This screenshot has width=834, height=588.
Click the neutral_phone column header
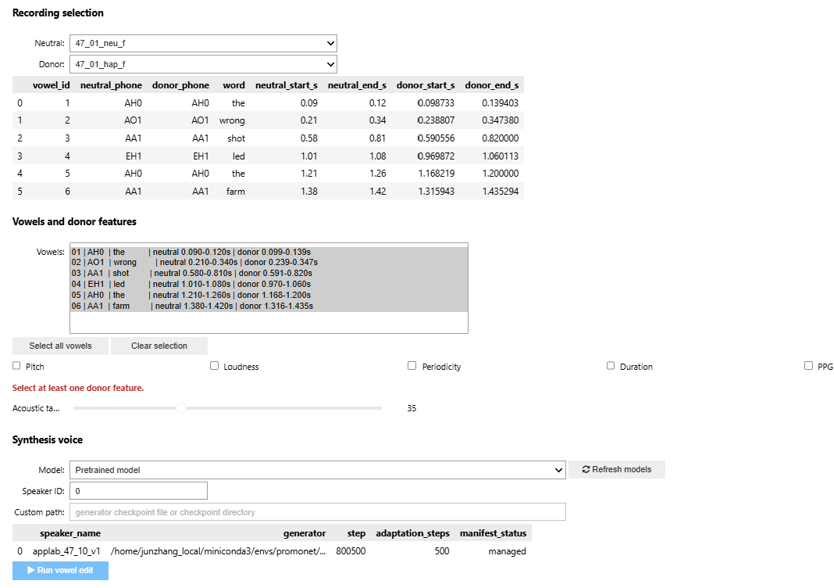[x=111, y=85]
